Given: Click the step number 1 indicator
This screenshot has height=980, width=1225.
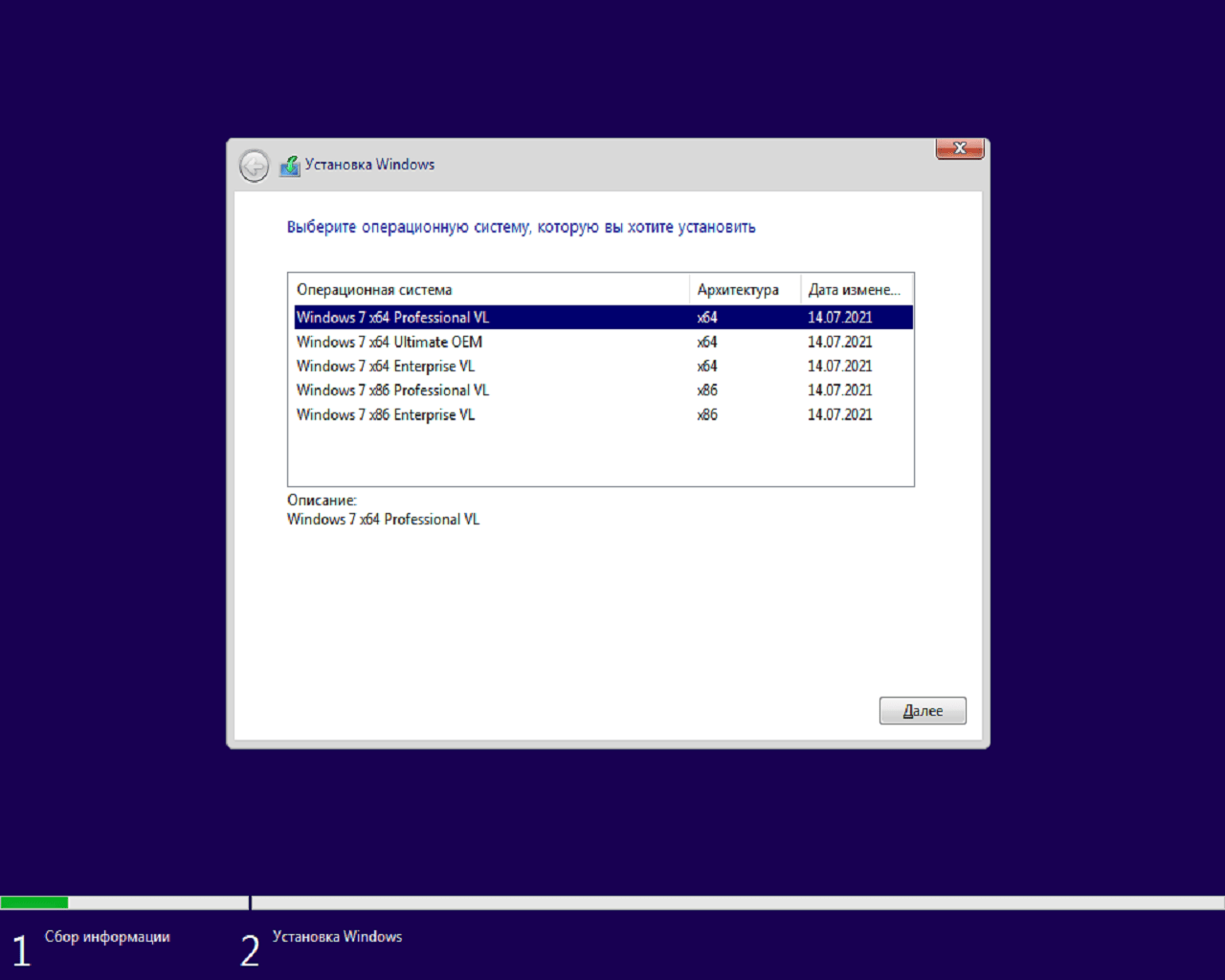Looking at the screenshot, I should click(x=20, y=948).
